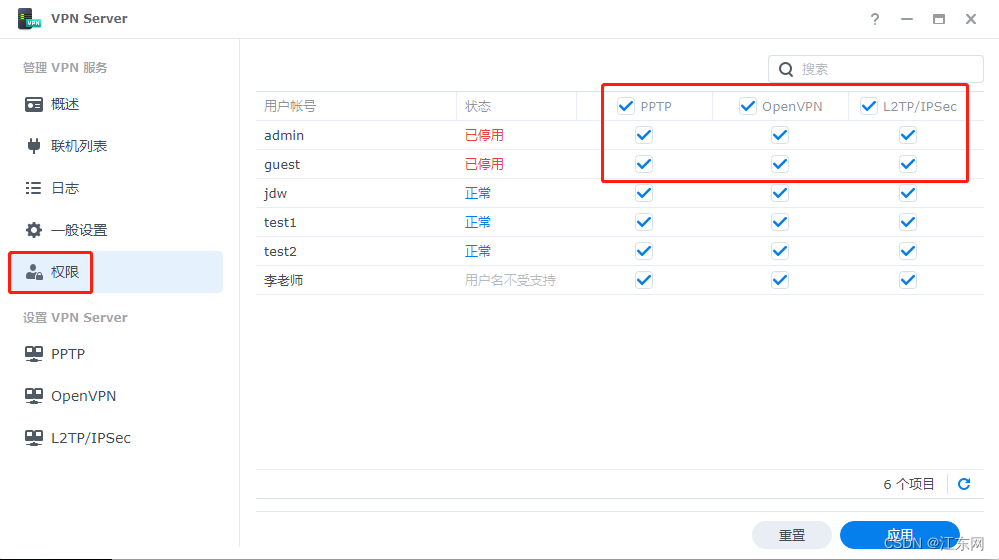This screenshot has height=560, width=999.
Task: Disable PPTP permission for jdw
Action: 644,193
